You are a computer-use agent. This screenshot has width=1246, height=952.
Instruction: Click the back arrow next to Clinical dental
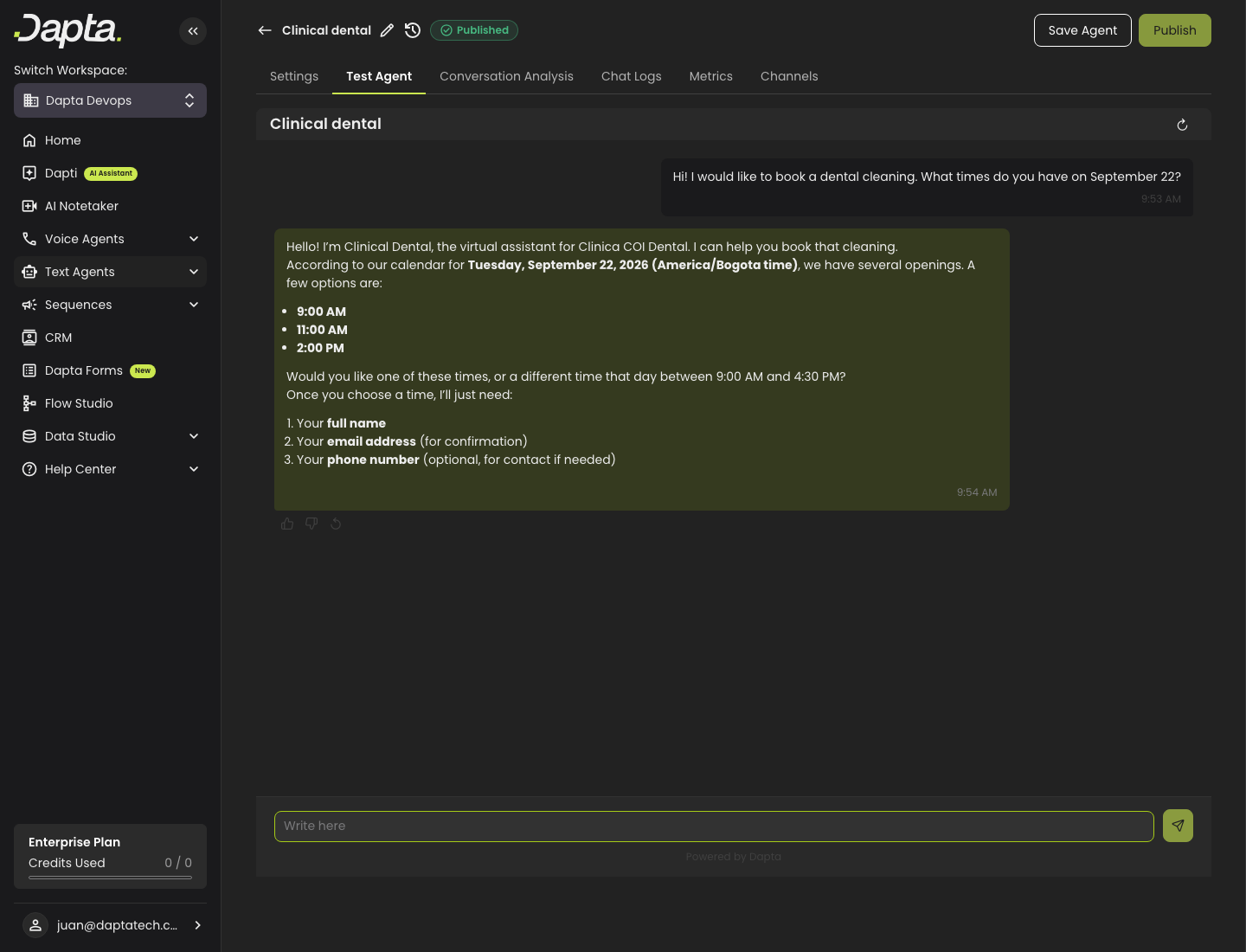(x=265, y=30)
